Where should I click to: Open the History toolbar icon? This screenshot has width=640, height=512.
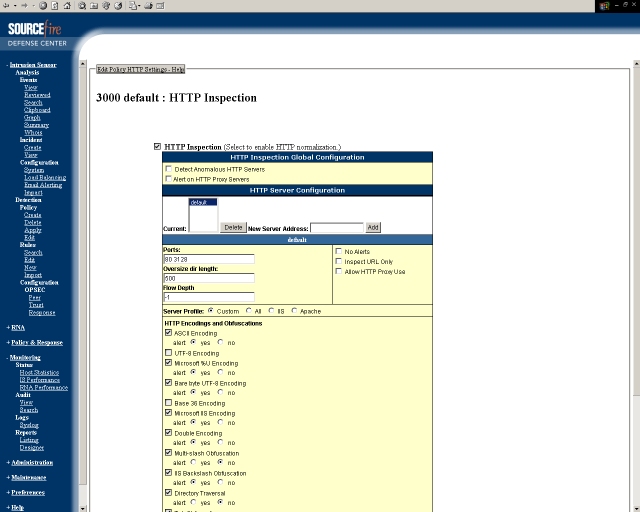point(118,6)
